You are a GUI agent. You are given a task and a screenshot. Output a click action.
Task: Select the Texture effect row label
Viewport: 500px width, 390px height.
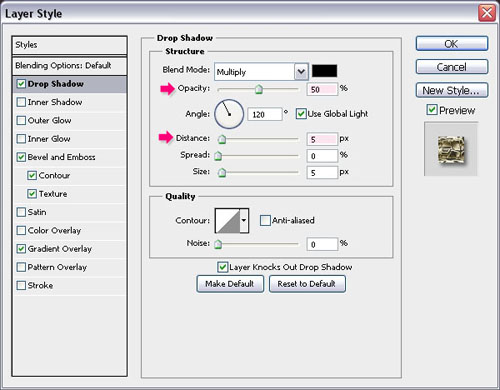click(x=53, y=194)
